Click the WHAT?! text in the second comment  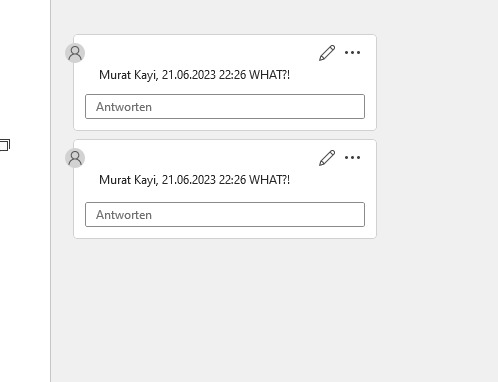270,180
